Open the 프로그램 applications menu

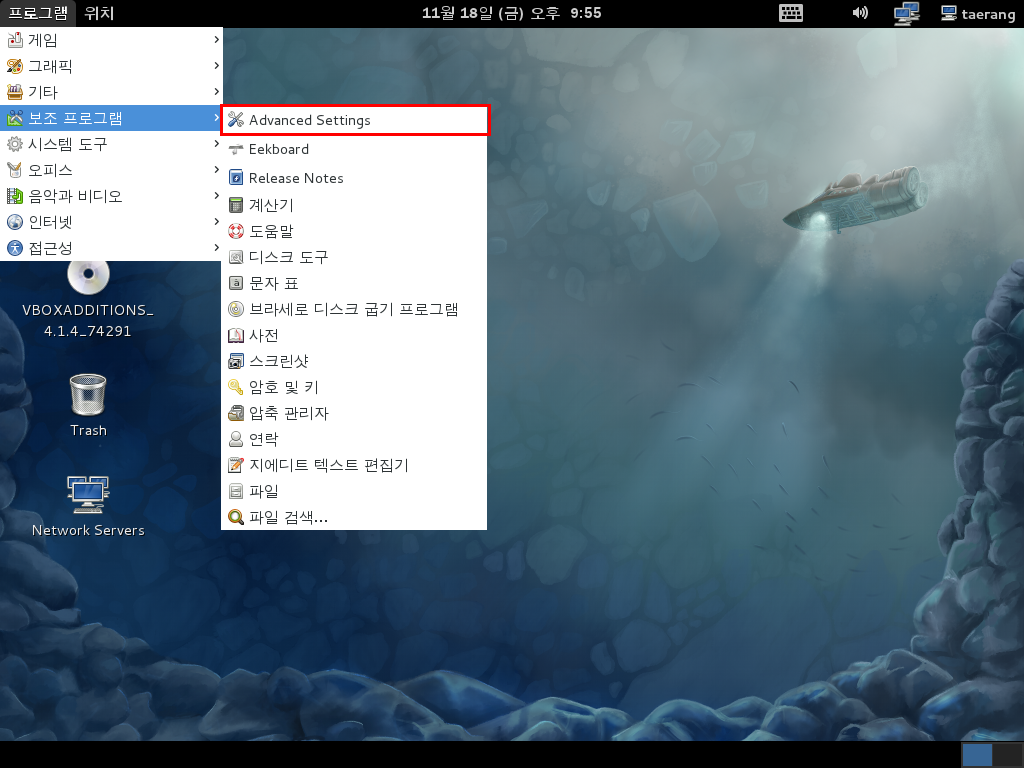[x=38, y=13]
